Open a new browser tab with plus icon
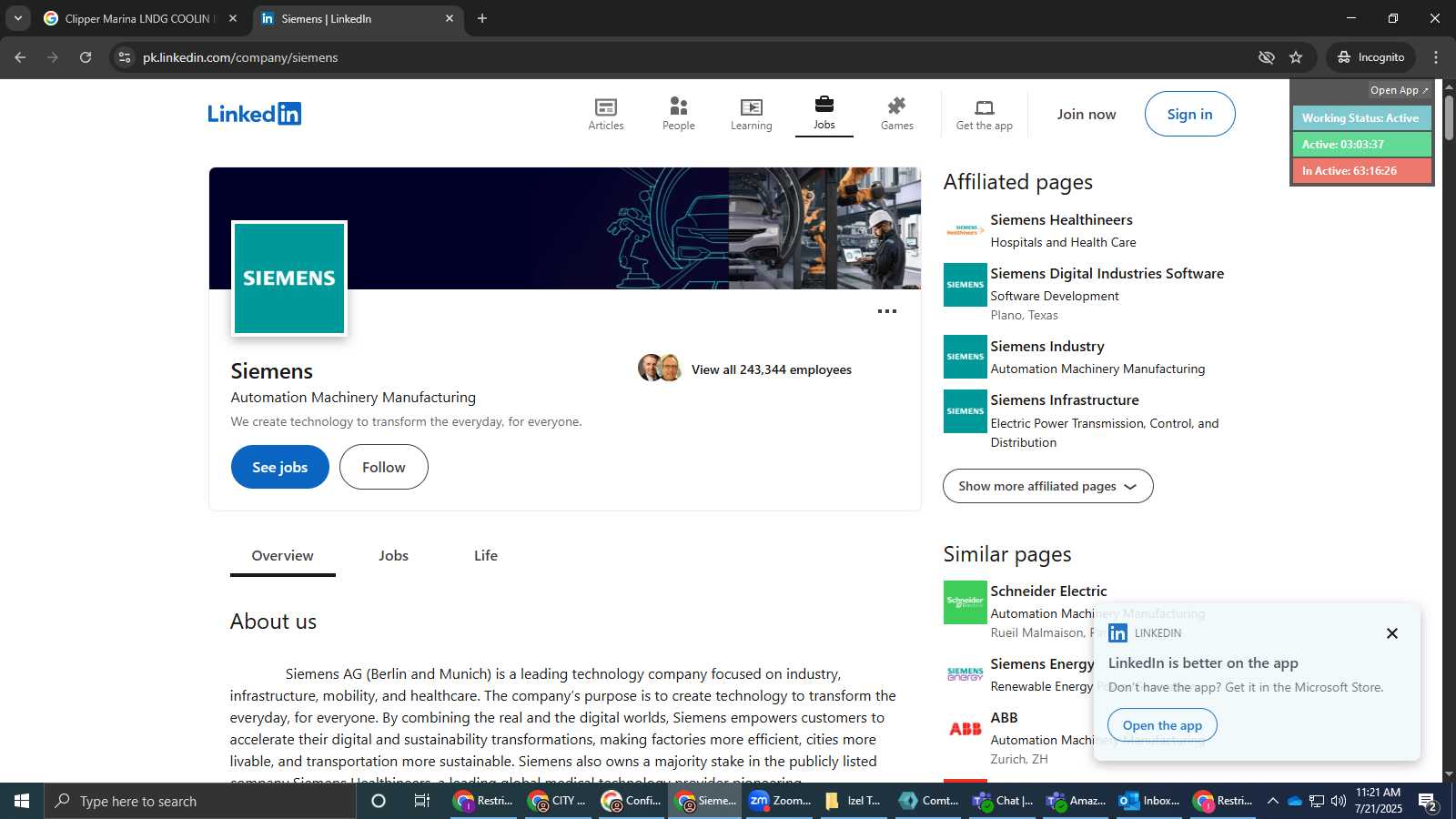 (x=482, y=18)
